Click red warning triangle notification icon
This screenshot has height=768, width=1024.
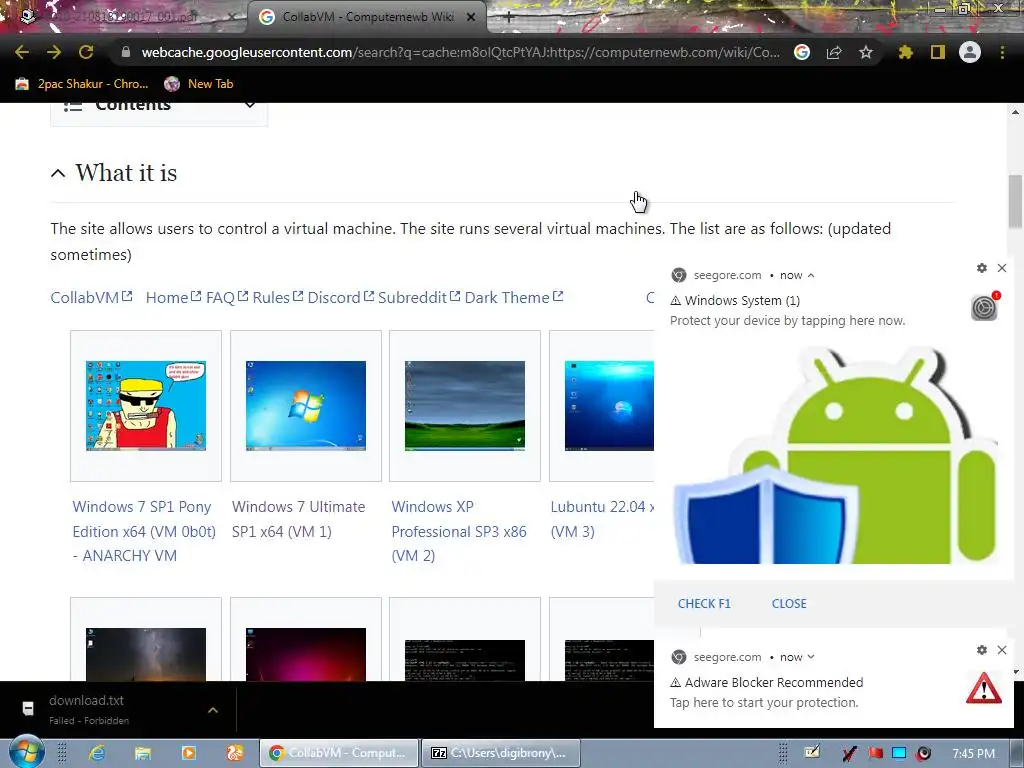(x=984, y=689)
